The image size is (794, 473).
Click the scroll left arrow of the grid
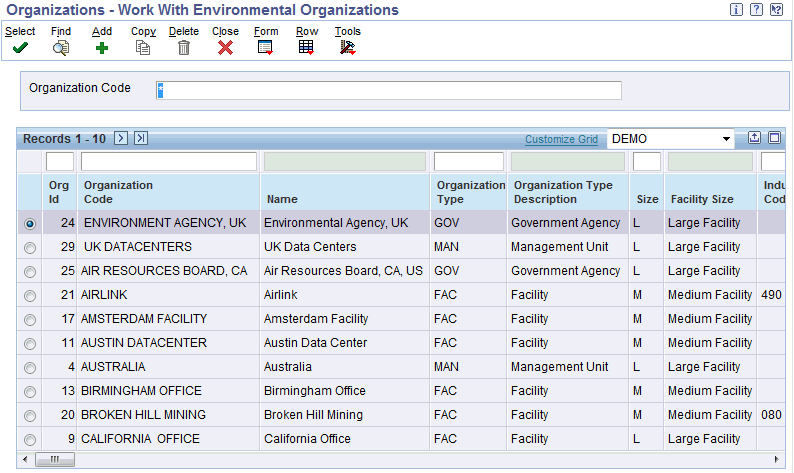tap(26, 459)
